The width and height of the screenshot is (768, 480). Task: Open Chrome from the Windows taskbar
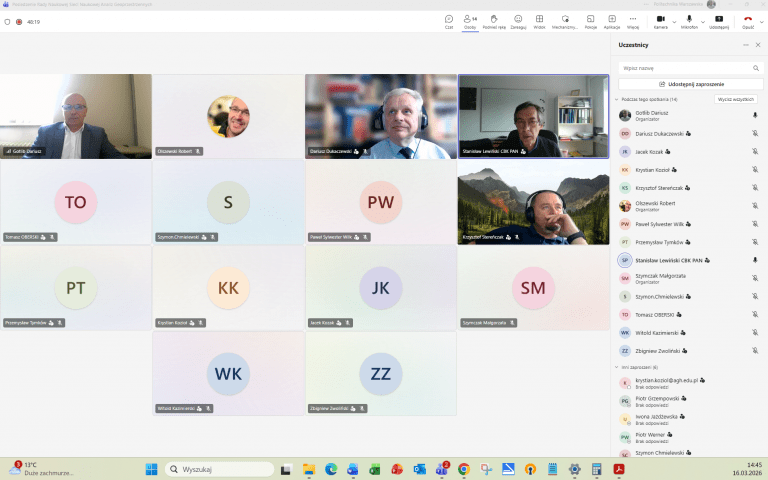(463, 469)
